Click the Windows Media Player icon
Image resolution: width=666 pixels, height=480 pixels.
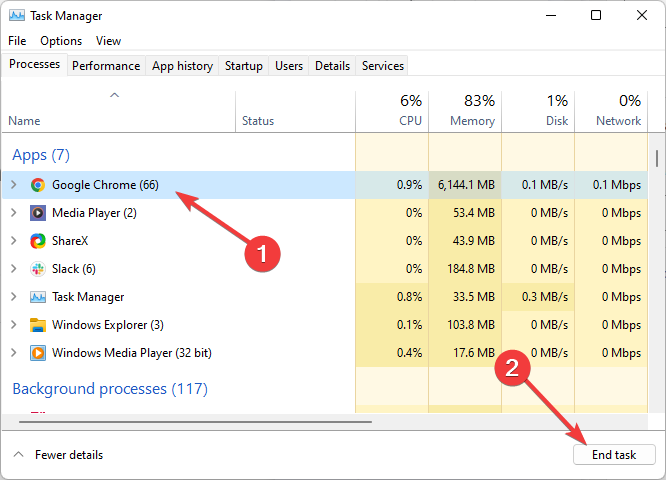38,353
